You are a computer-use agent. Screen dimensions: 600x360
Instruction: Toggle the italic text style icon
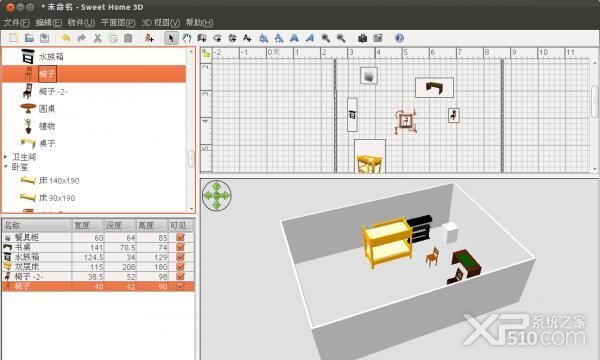tap(310, 38)
